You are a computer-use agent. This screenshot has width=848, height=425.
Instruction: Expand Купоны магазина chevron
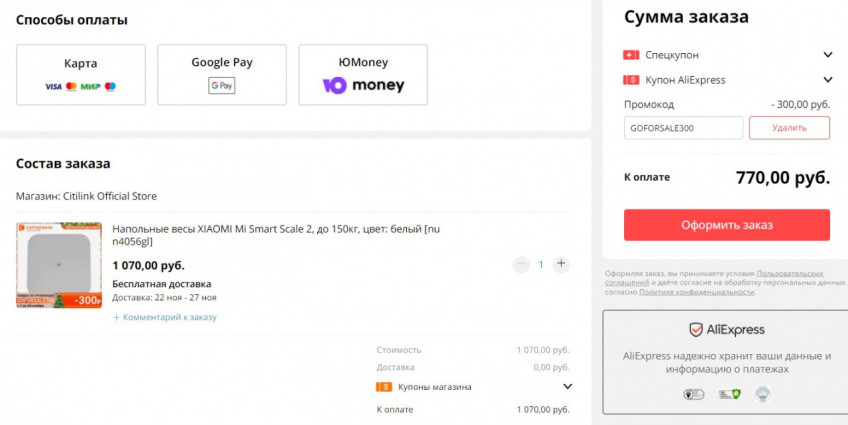click(567, 387)
